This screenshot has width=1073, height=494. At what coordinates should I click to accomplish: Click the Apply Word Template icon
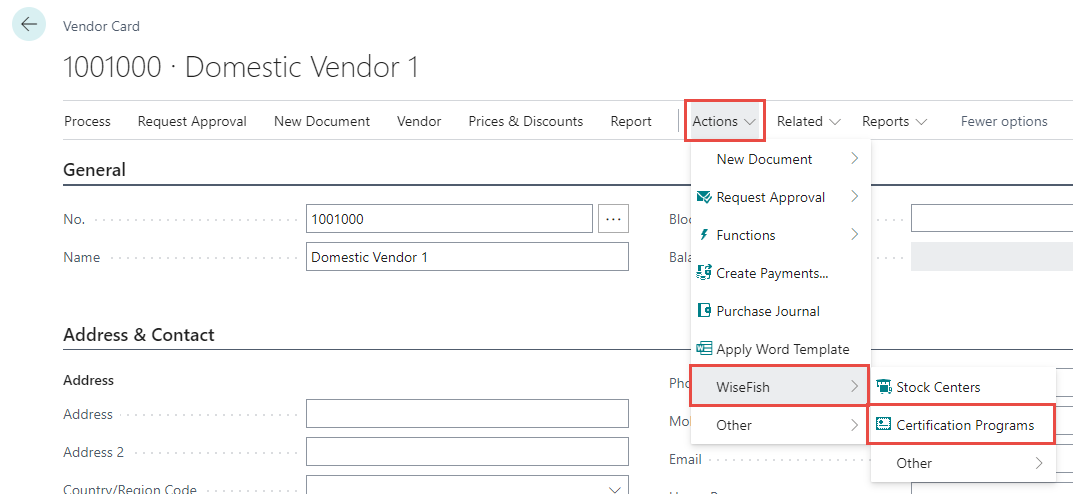pos(704,349)
